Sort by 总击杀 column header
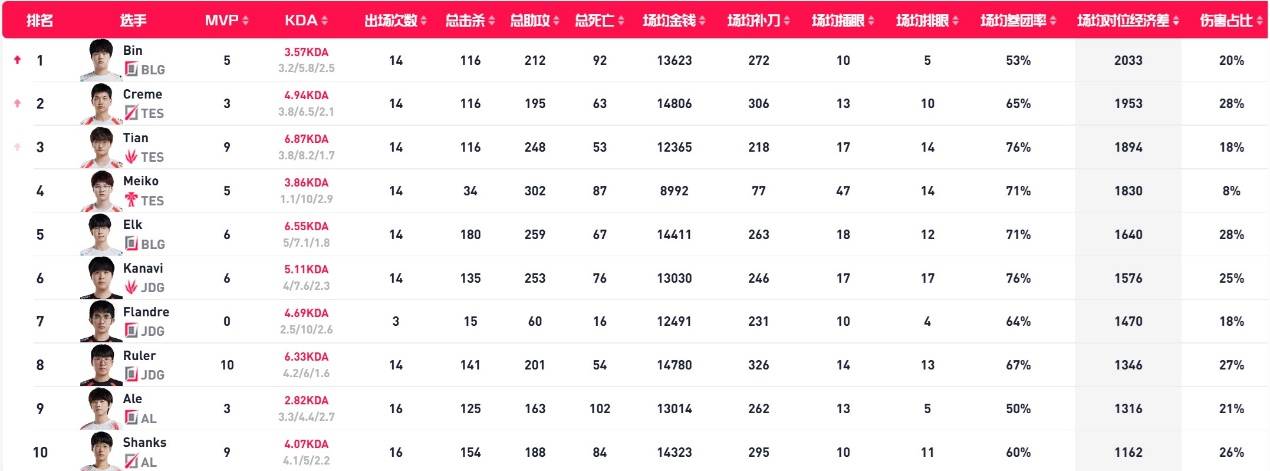1270x471 pixels. coord(466,20)
